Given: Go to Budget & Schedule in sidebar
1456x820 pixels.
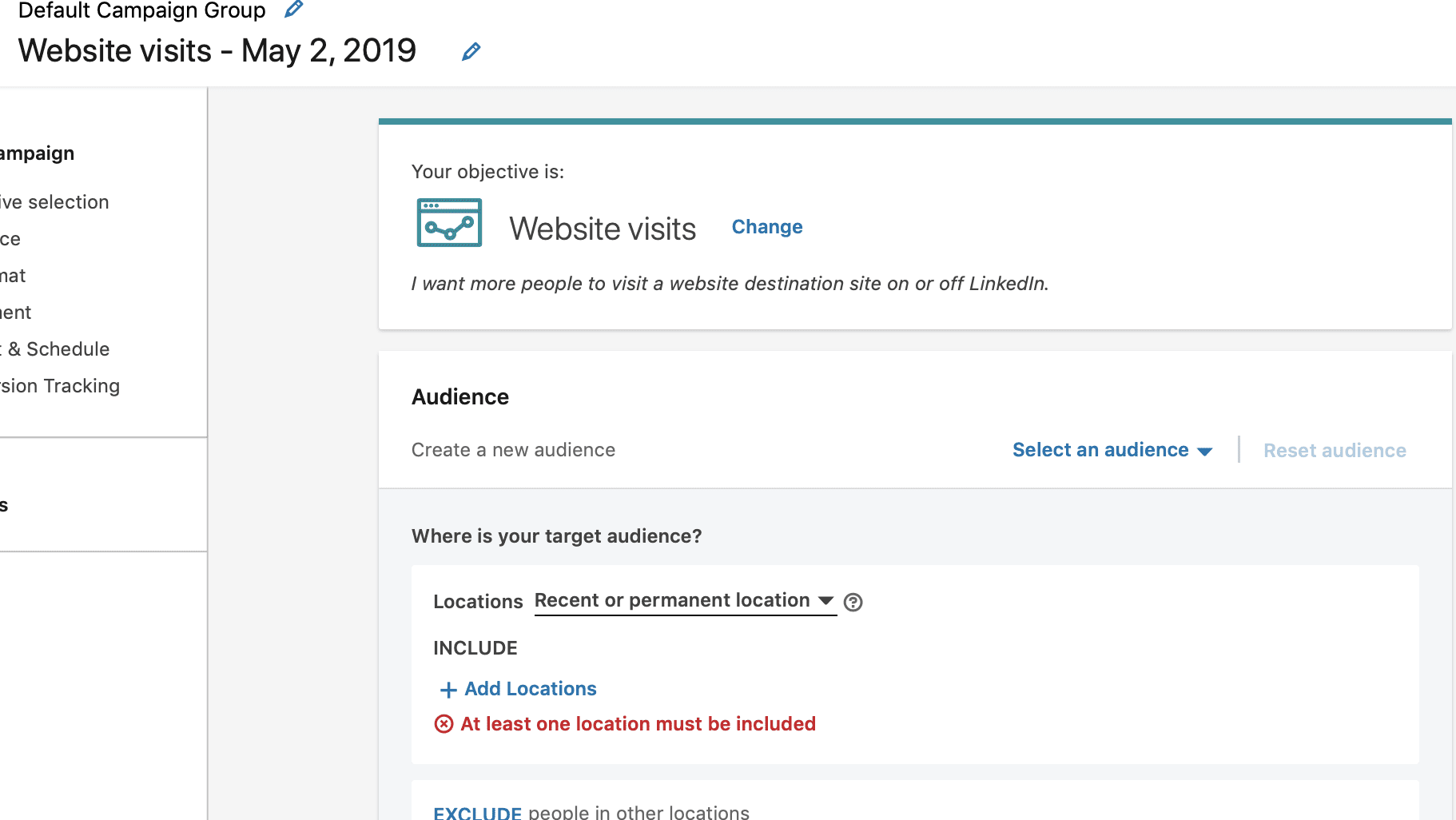Looking at the screenshot, I should click(x=54, y=349).
